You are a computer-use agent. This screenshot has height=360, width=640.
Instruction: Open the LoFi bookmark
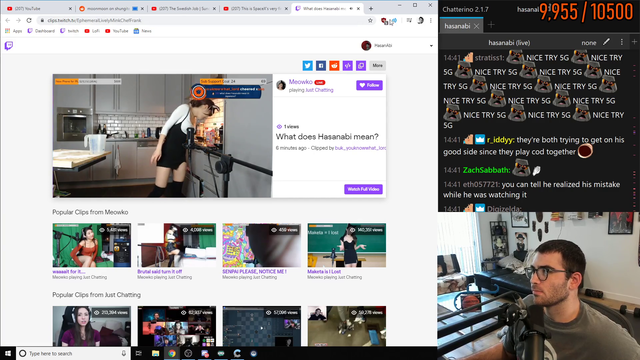[92, 31]
